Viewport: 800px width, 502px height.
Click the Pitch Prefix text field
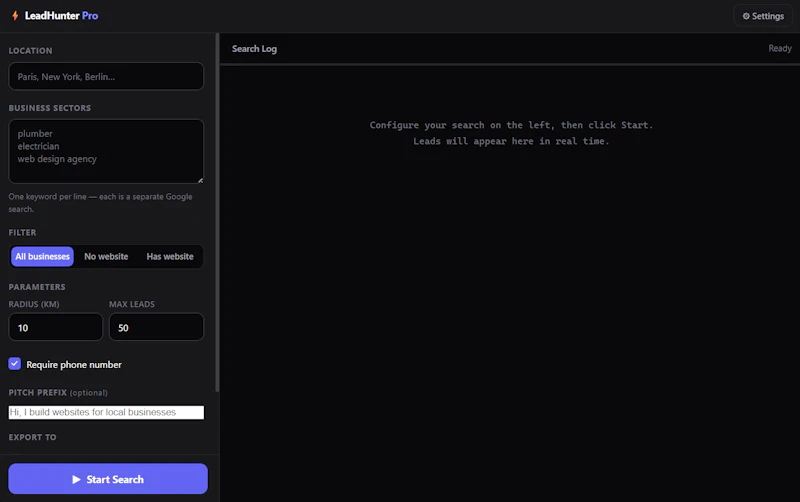click(x=106, y=412)
